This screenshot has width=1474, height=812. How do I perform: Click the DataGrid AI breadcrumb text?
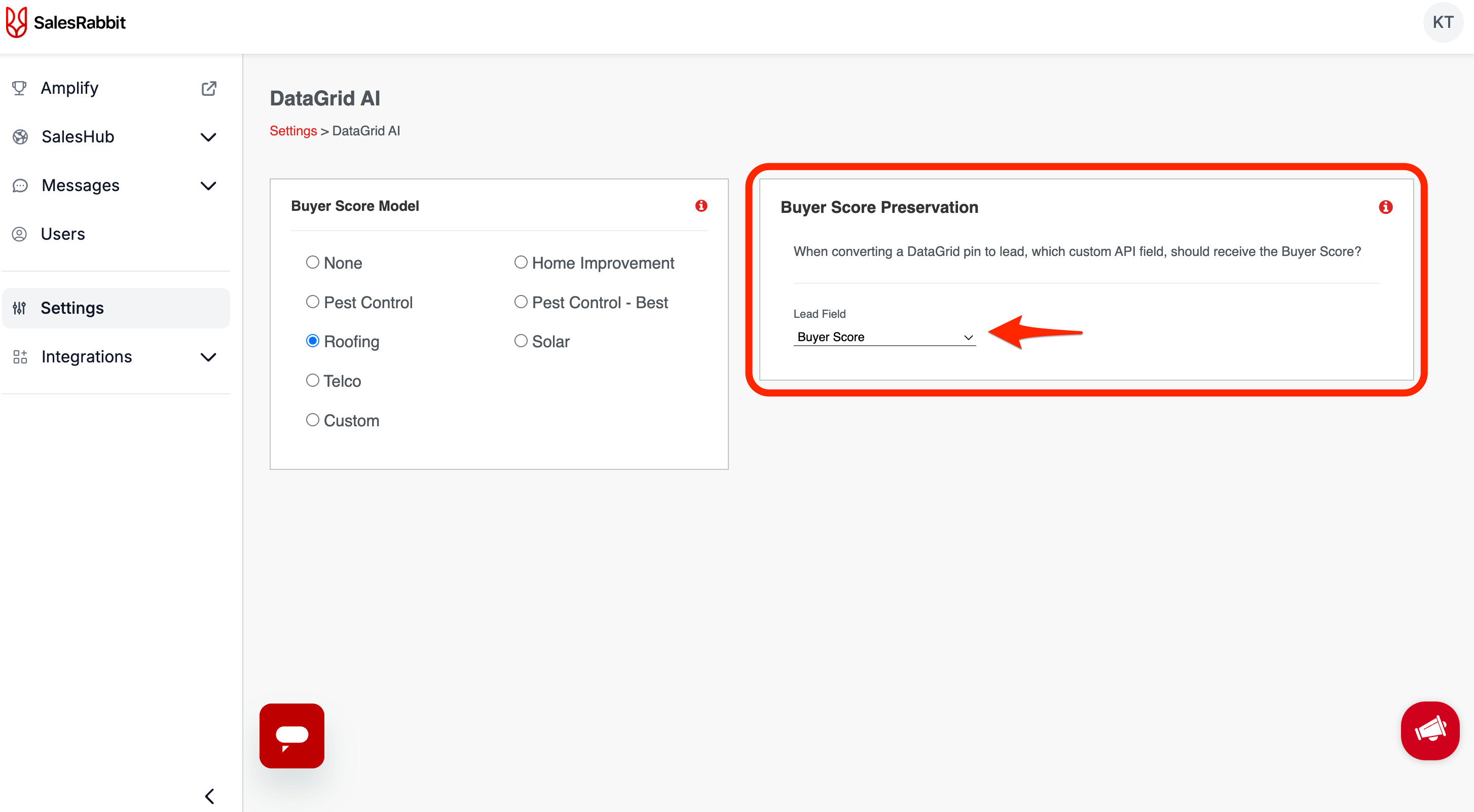click(366, 131)
